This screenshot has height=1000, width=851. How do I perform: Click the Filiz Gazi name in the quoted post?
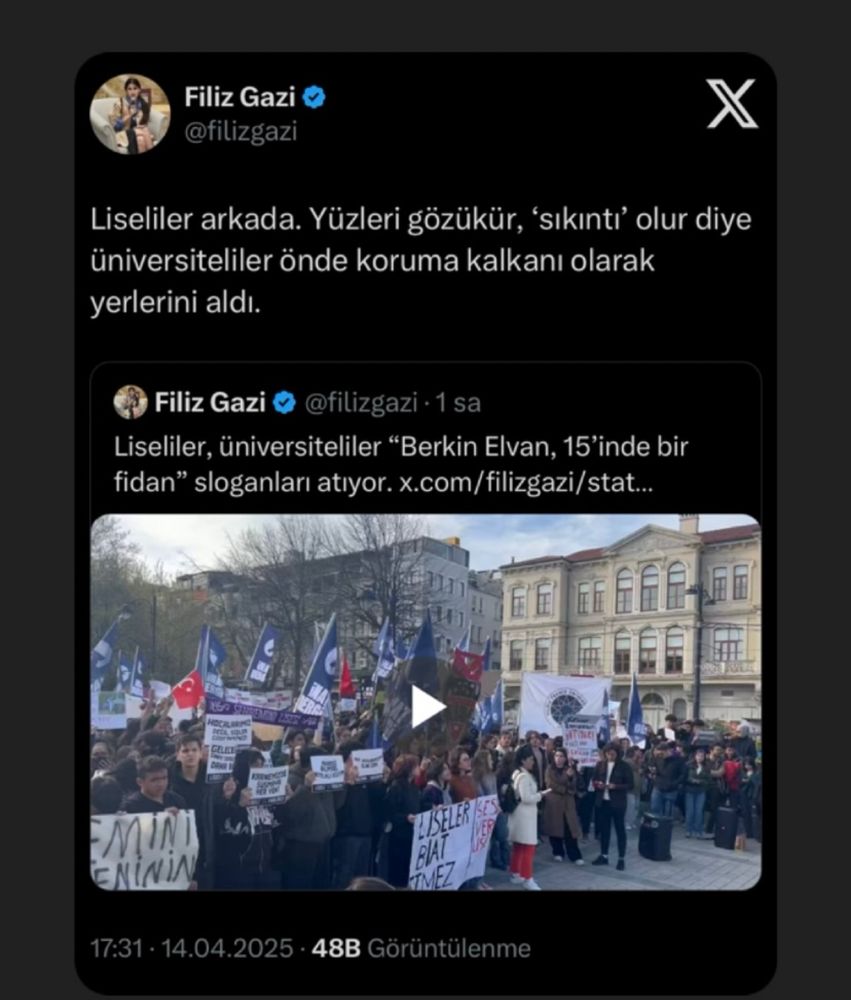(x=210, y=402)
